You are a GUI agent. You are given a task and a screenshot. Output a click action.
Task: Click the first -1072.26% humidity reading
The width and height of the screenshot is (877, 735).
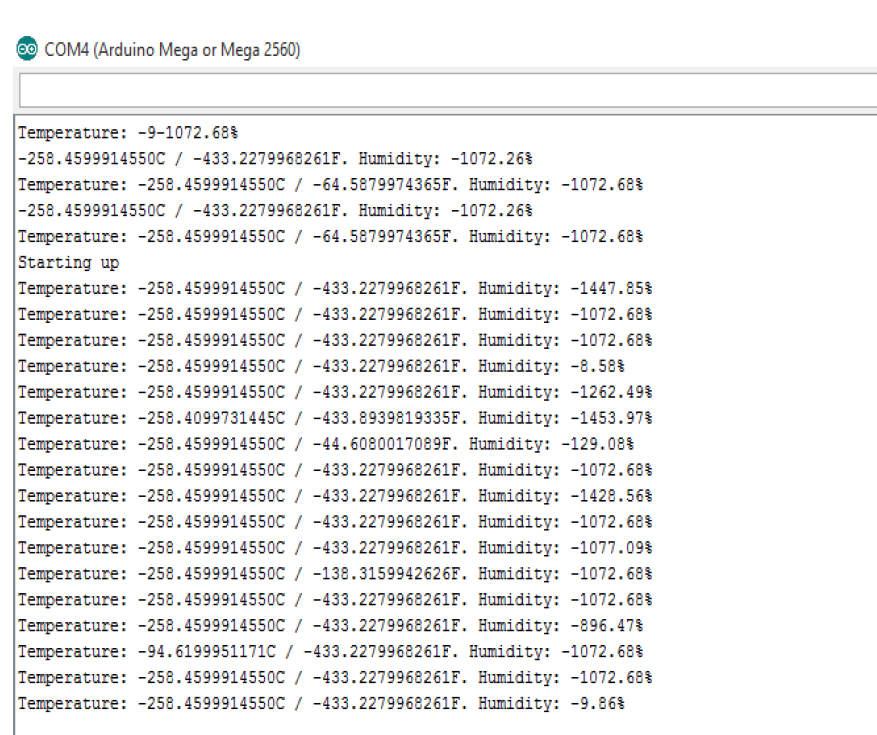(x=491, y=159)
